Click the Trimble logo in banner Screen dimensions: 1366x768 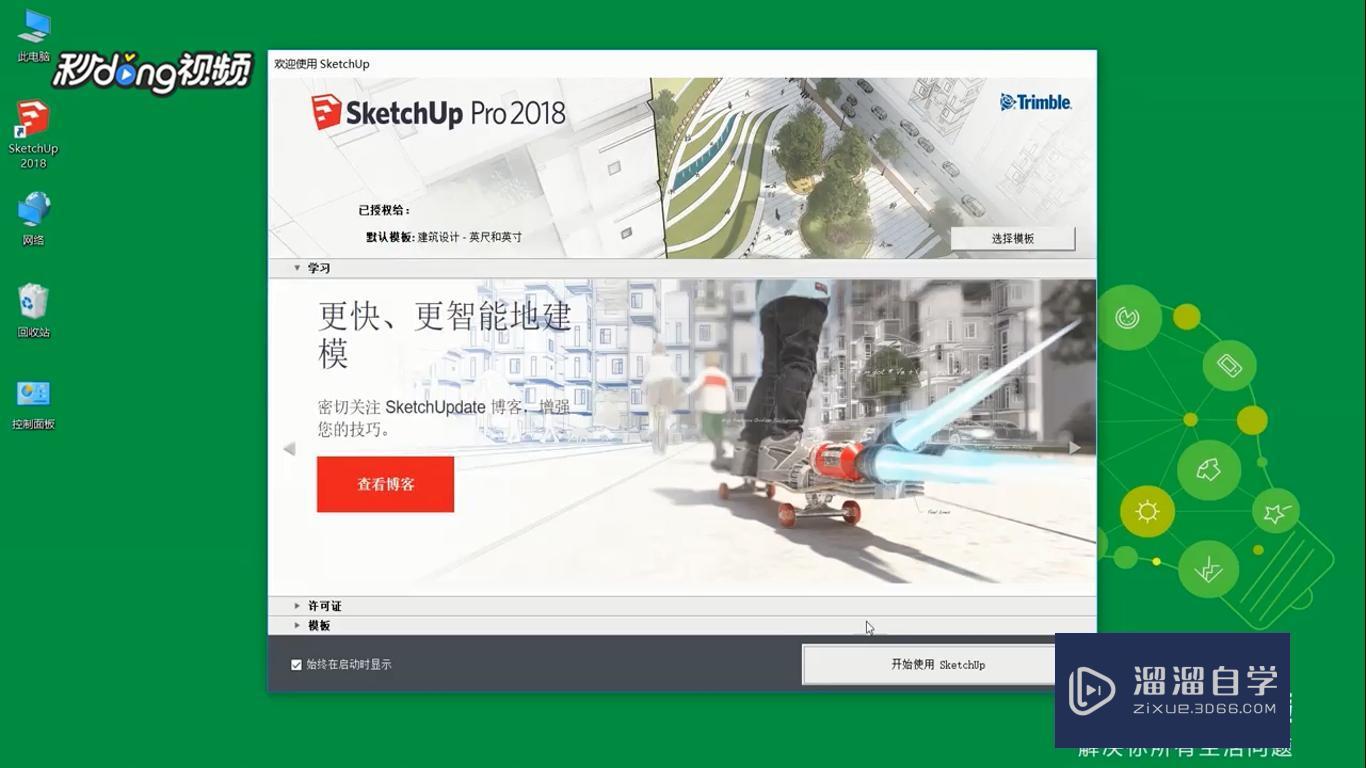pos(1036,102)
